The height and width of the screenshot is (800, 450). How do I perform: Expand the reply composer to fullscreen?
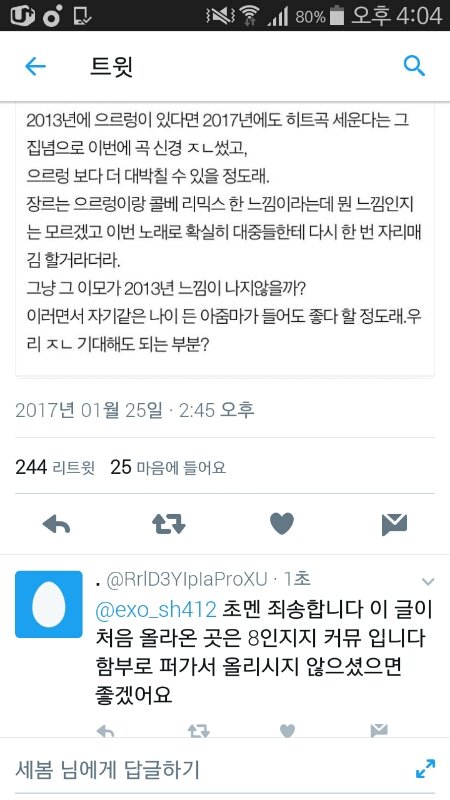pos(426,769)
